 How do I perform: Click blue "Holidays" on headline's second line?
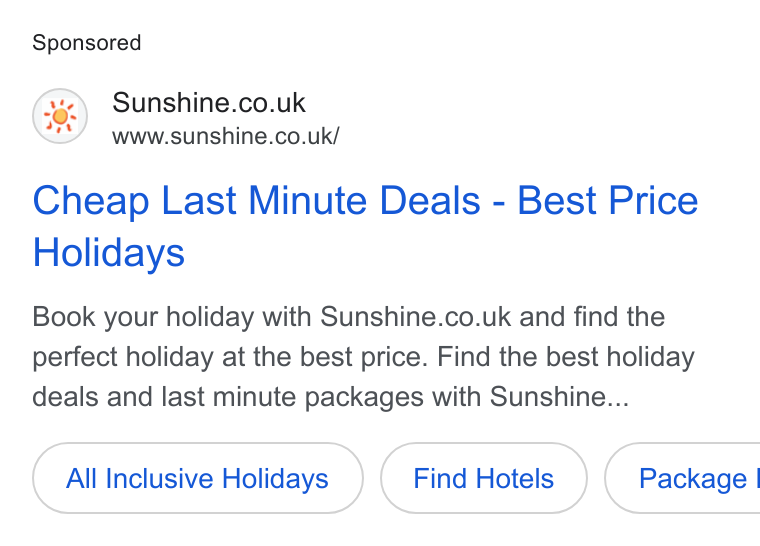pyautogui.click(x=109, y=254)
